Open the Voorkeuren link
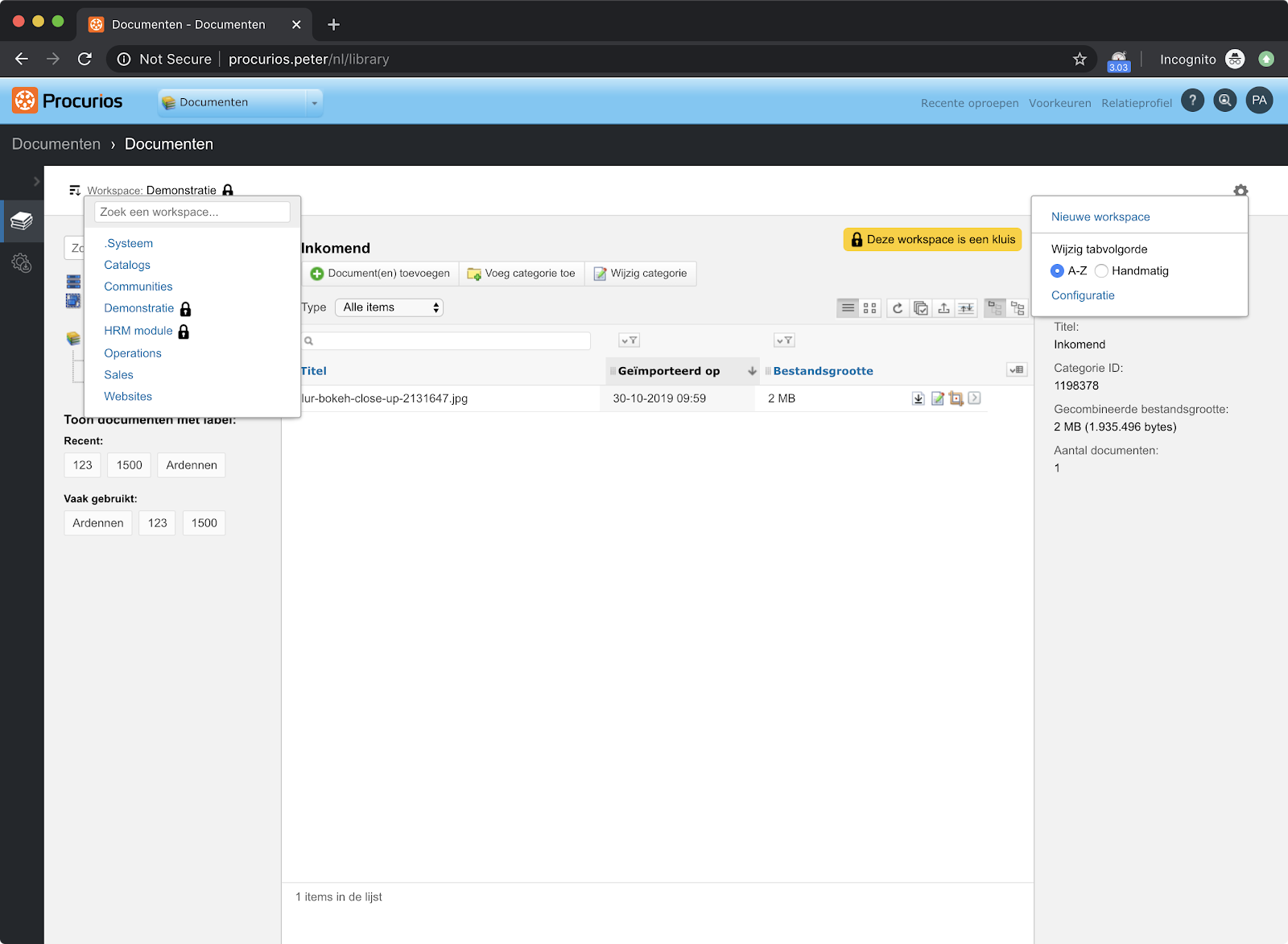 [x=1060, y=103]
